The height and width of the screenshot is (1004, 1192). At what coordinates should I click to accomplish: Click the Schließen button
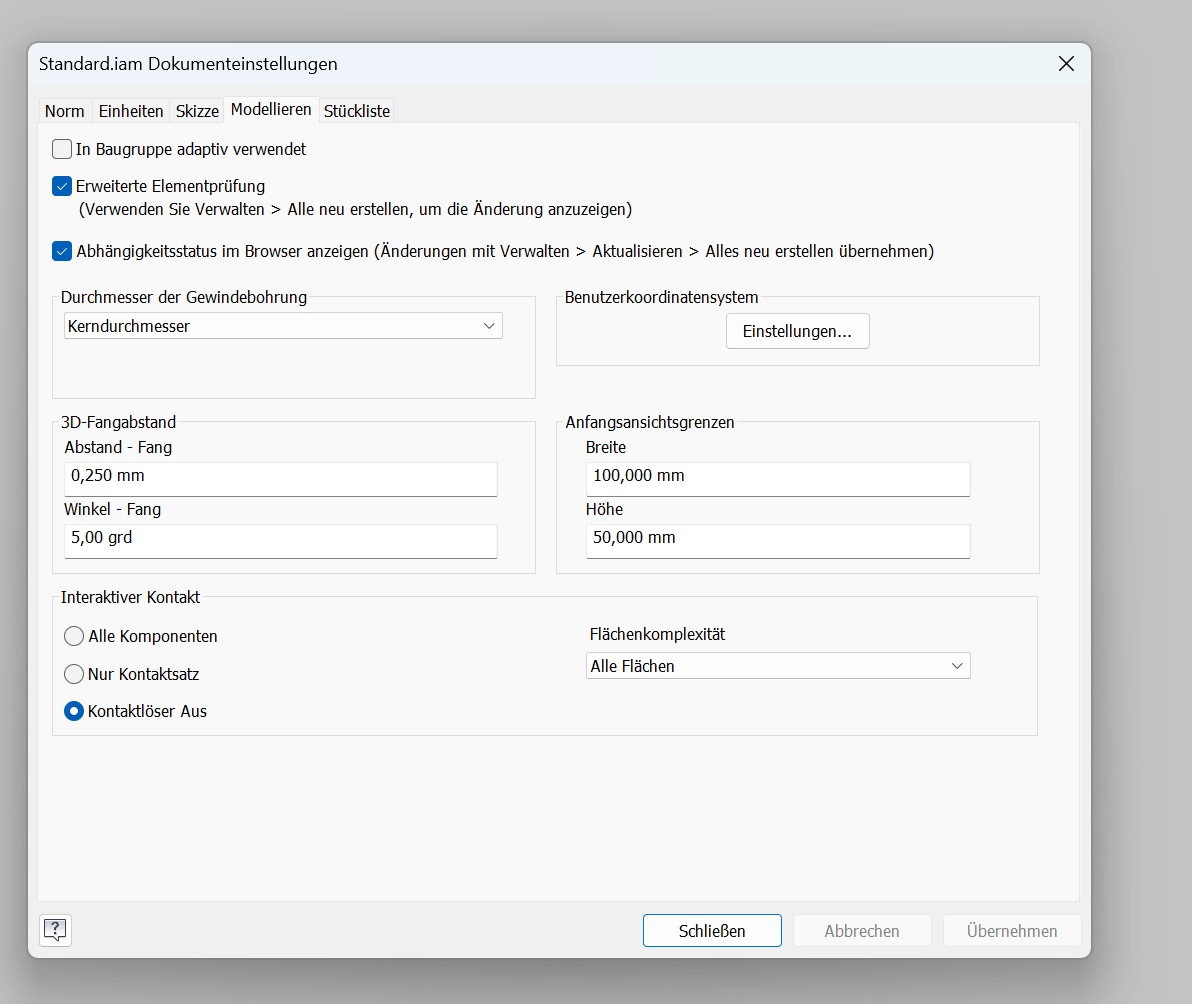(712, 930)
